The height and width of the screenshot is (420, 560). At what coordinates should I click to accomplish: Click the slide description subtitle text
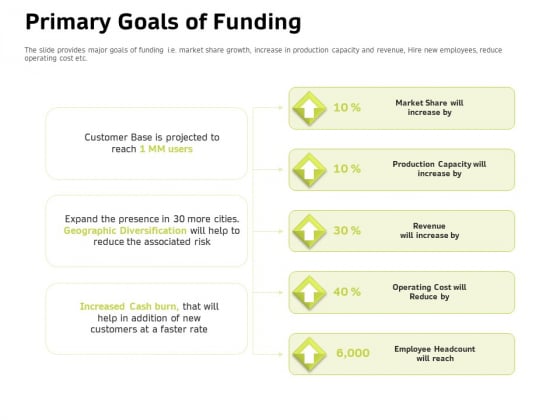coord(263,54)
